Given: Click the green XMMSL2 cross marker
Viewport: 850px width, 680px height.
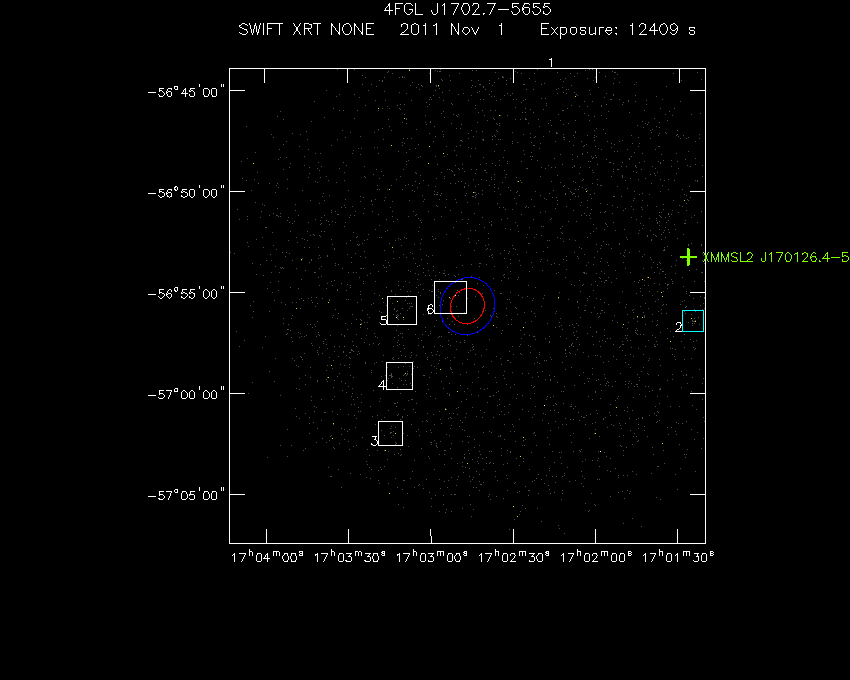Looking at the screenshot, I should pos(688,256).
